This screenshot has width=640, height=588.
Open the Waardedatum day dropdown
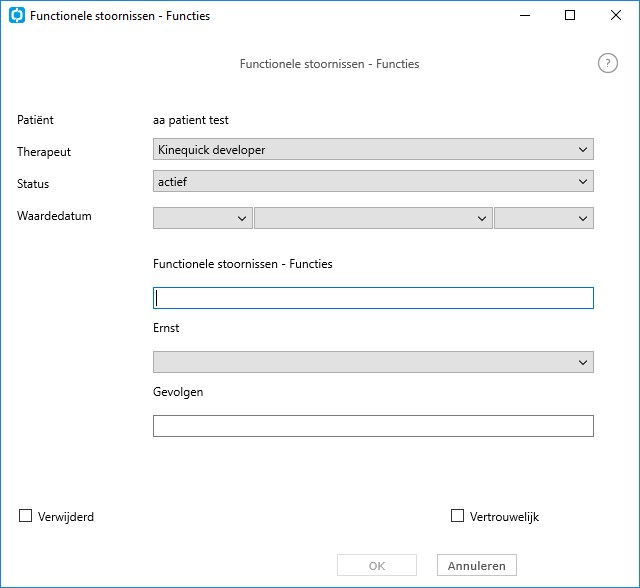(203, 218)
